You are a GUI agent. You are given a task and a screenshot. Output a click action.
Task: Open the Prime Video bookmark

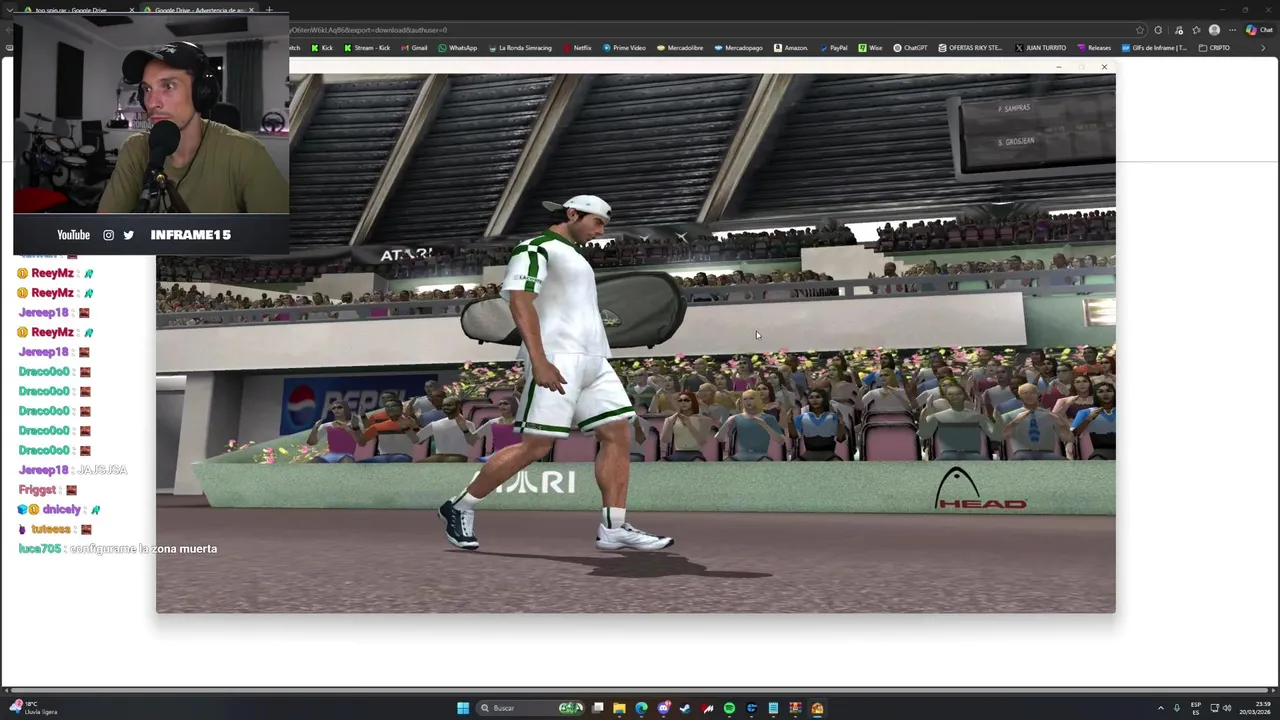point(624,48)
